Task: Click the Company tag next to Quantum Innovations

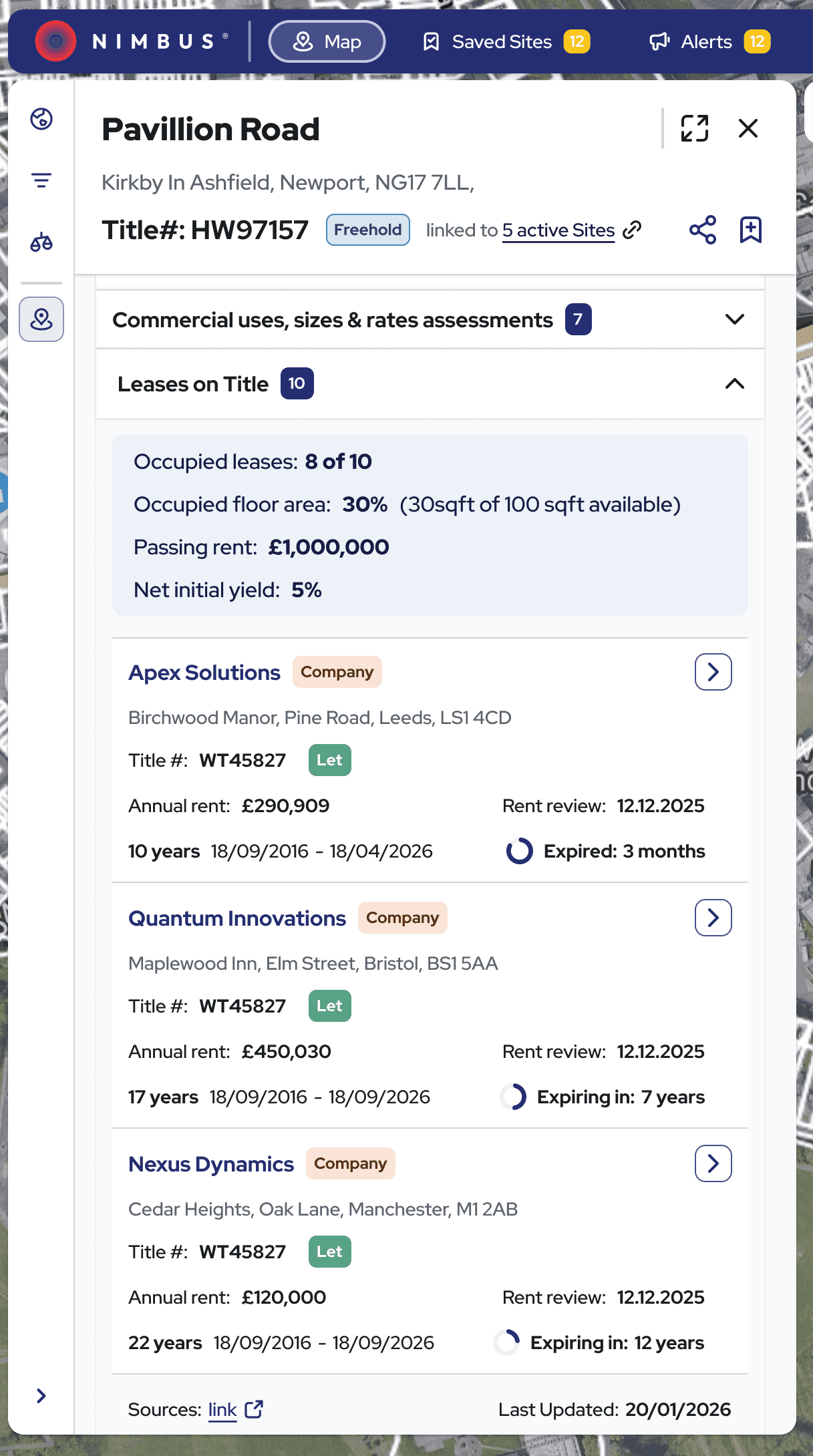Action: pyautogui.click(x=403, y=918)
